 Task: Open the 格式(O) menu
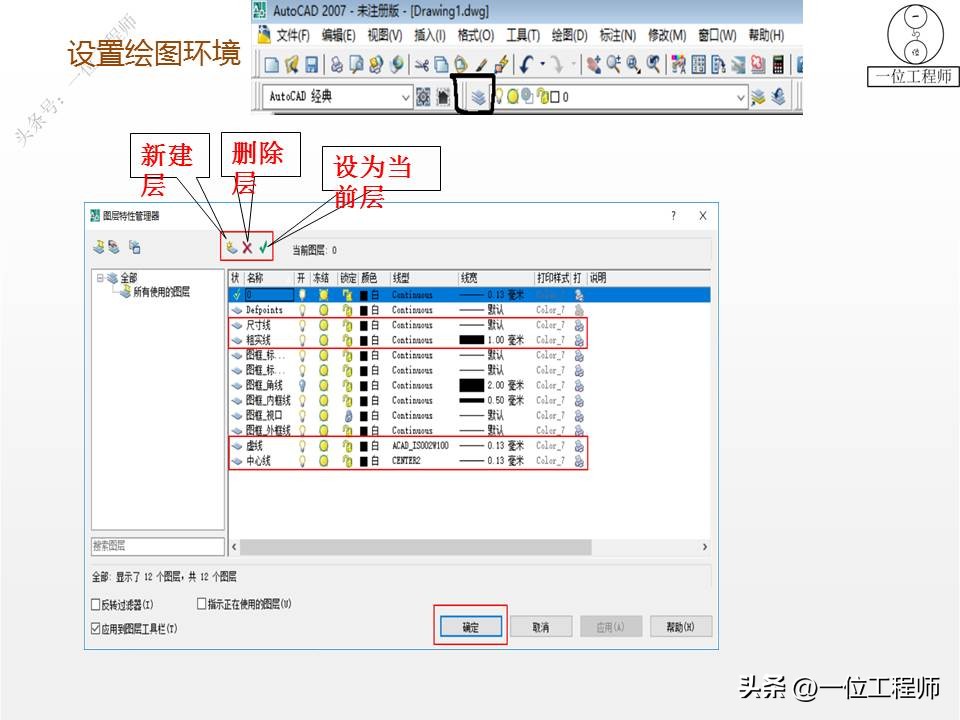(x=477, y=32)
